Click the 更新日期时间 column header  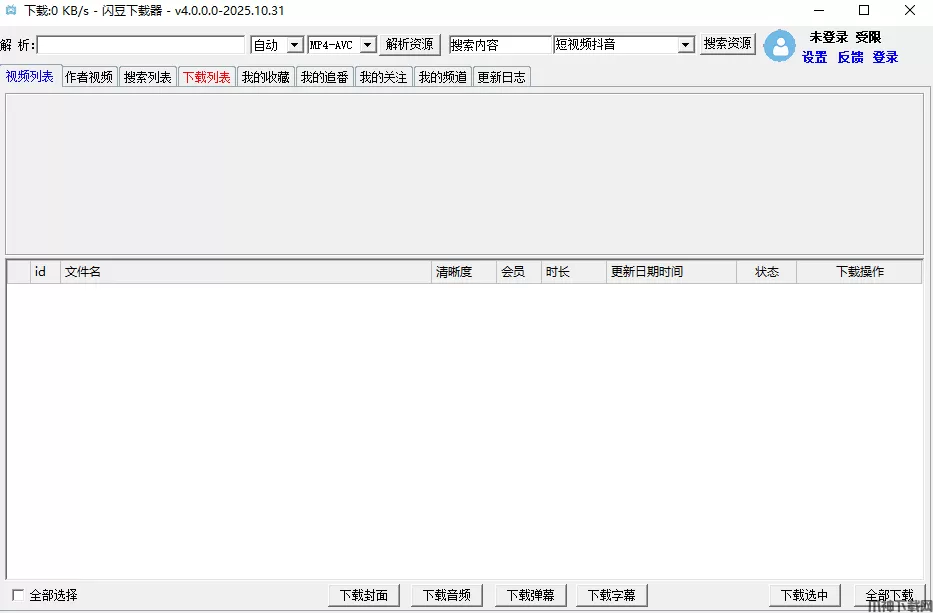pyautogui.click(x=671, y=272)
